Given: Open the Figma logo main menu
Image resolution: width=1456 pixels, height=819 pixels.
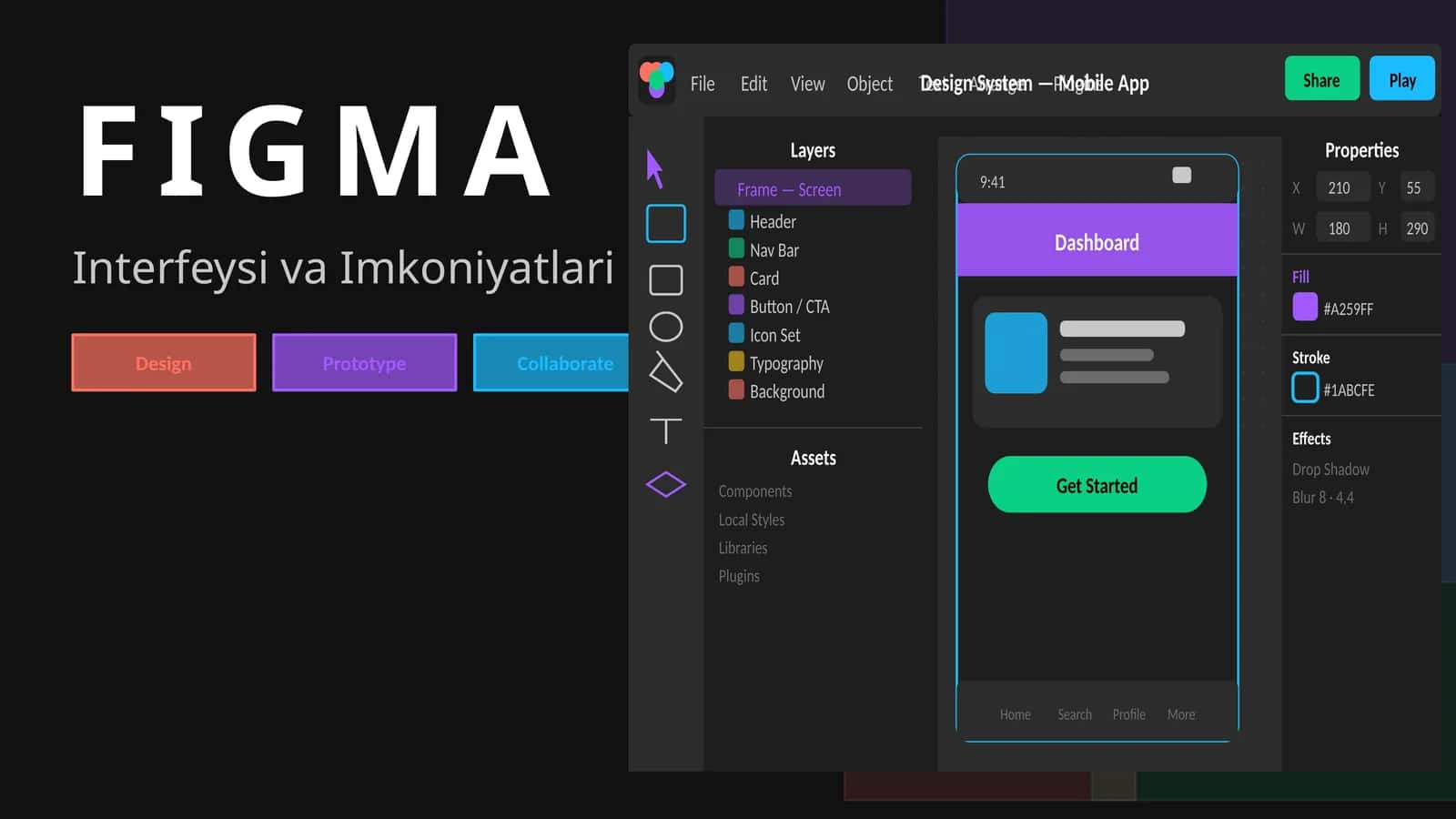Looking at the screenshot, I should [x=657, y=80].
